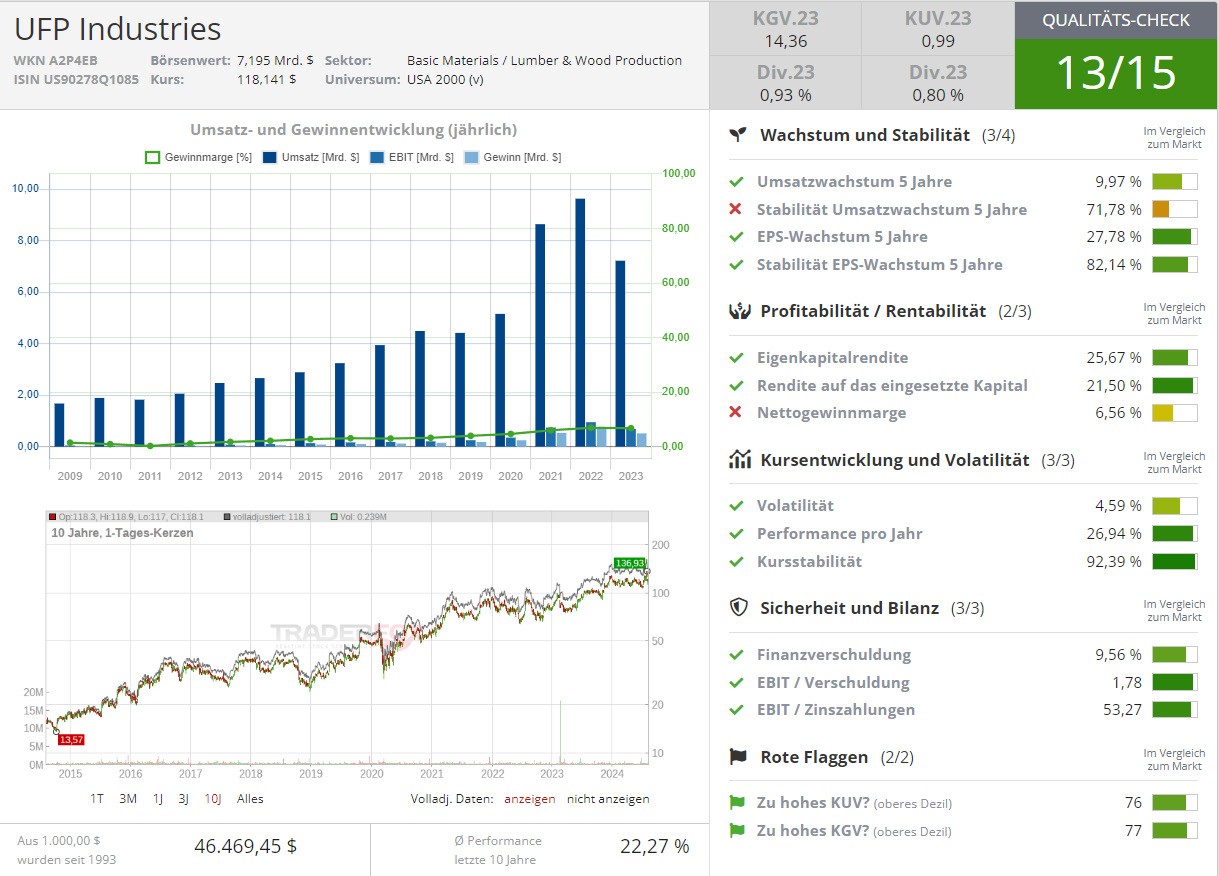Click the shield icon beside Sicherheit und Bilanz
1219x876 pixels.
point(739,607)
